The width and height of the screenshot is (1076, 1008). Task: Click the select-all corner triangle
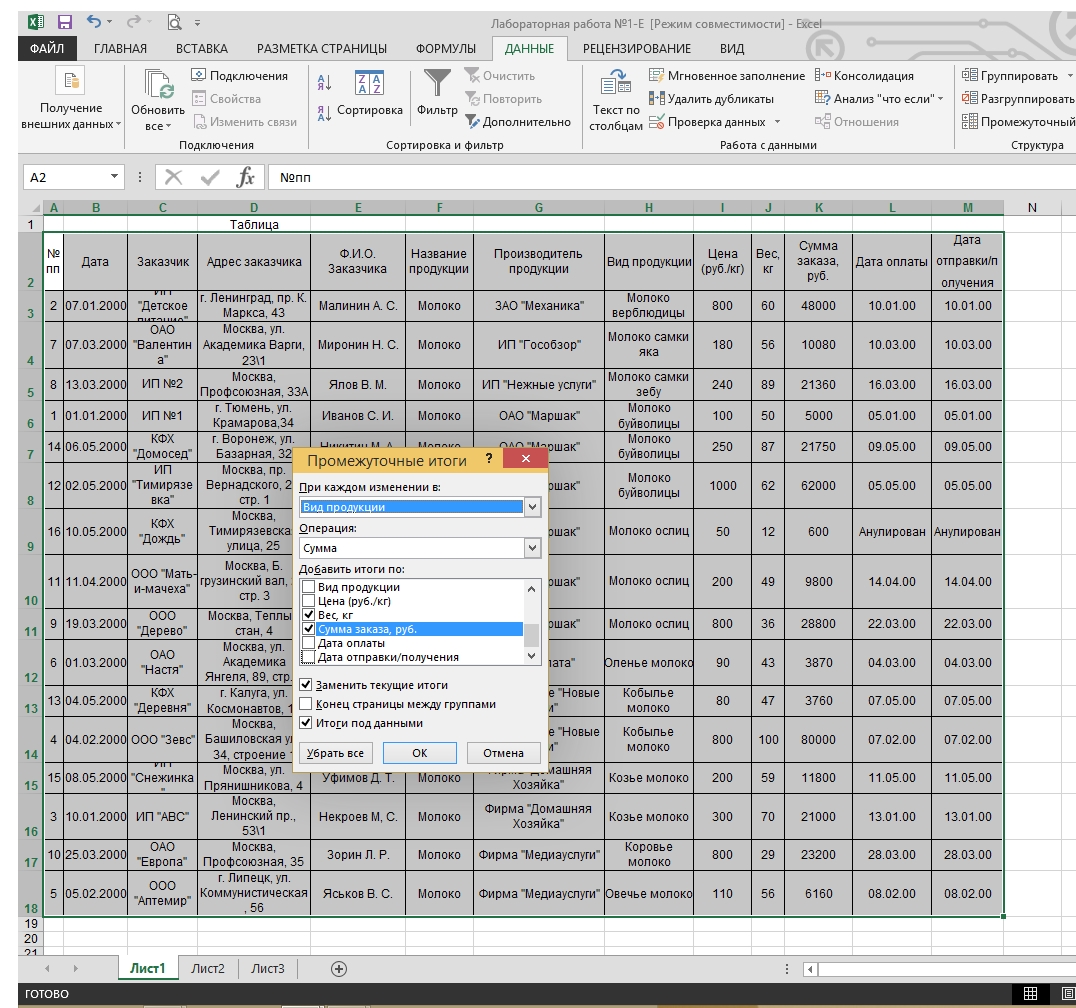tap(35, 208)
